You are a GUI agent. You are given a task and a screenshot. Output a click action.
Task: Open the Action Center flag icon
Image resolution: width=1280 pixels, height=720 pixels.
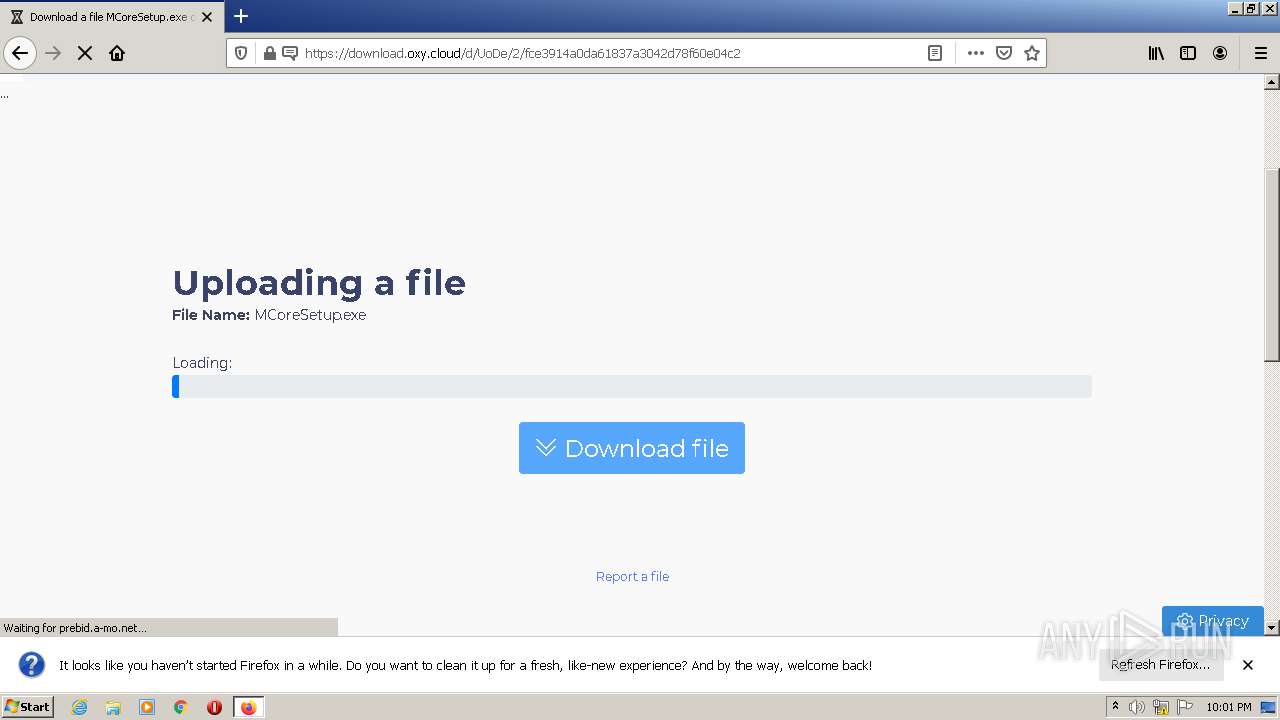(1185, 707)
